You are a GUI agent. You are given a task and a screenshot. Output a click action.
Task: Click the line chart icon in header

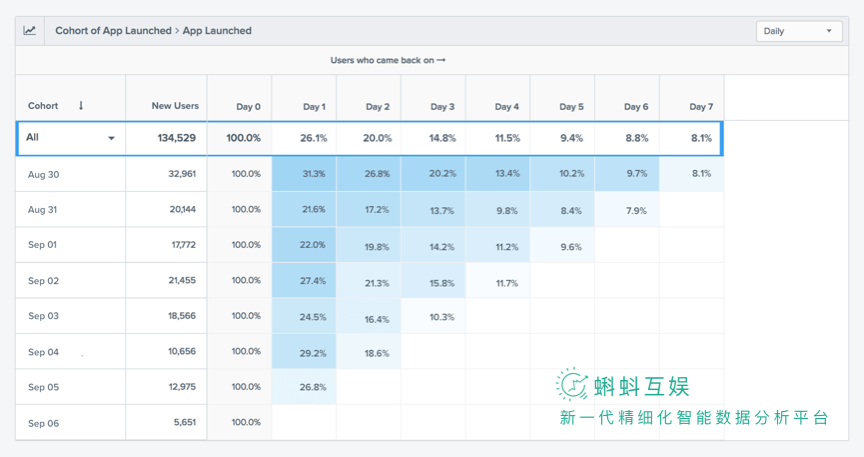(30, 31)
